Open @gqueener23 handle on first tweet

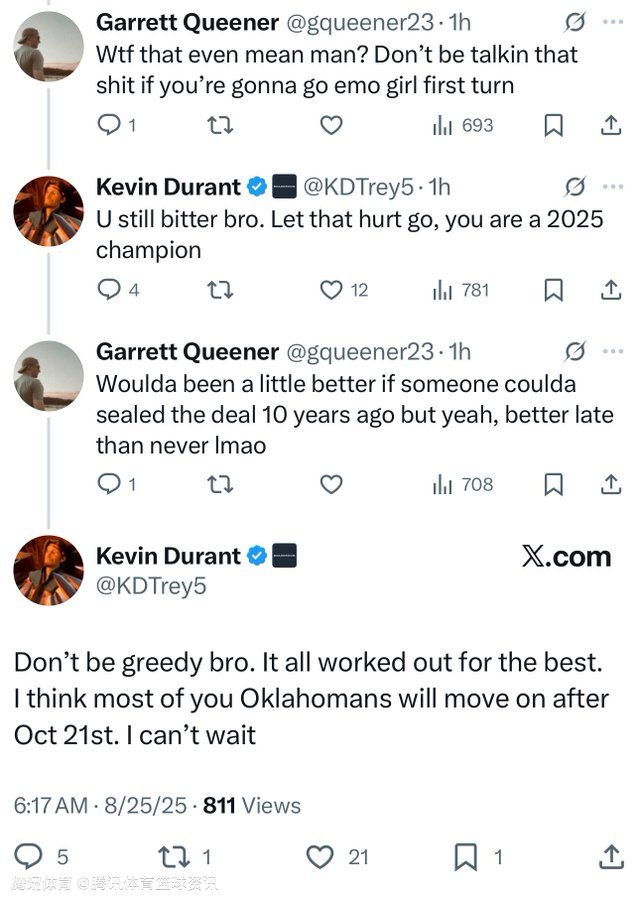click(359, 23)
